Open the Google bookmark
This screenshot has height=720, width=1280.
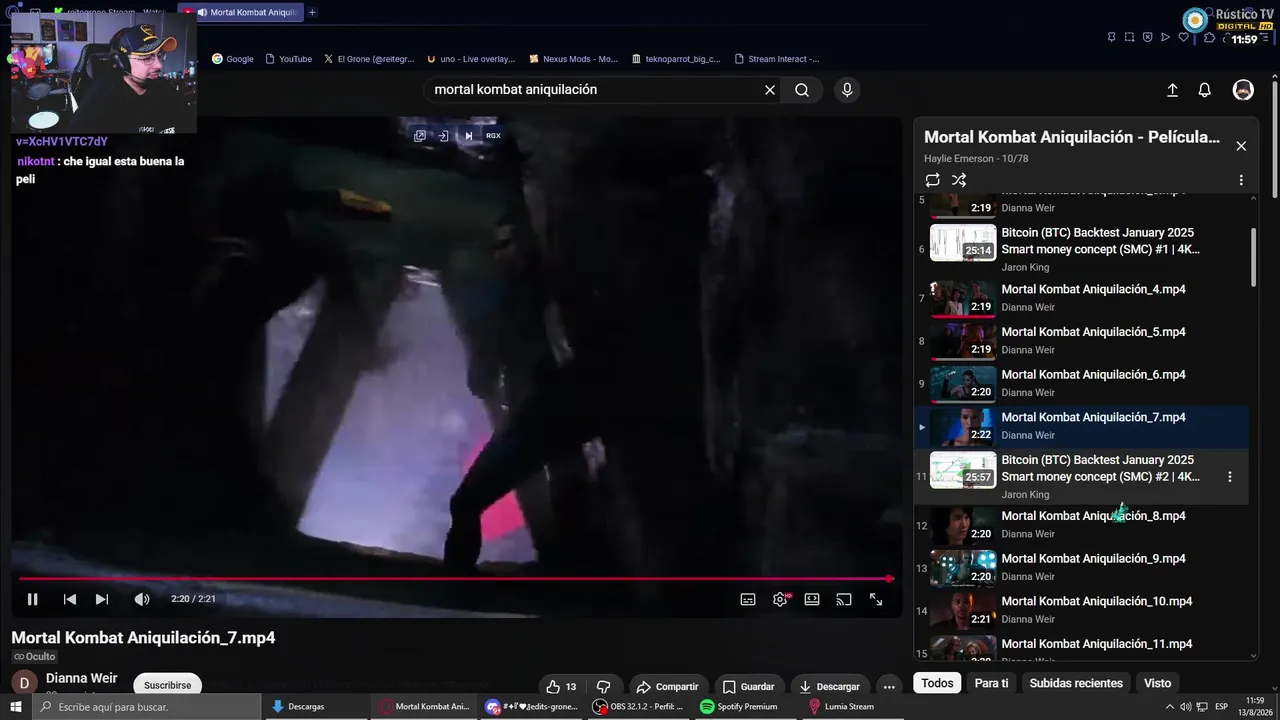(x=233, y=59)
